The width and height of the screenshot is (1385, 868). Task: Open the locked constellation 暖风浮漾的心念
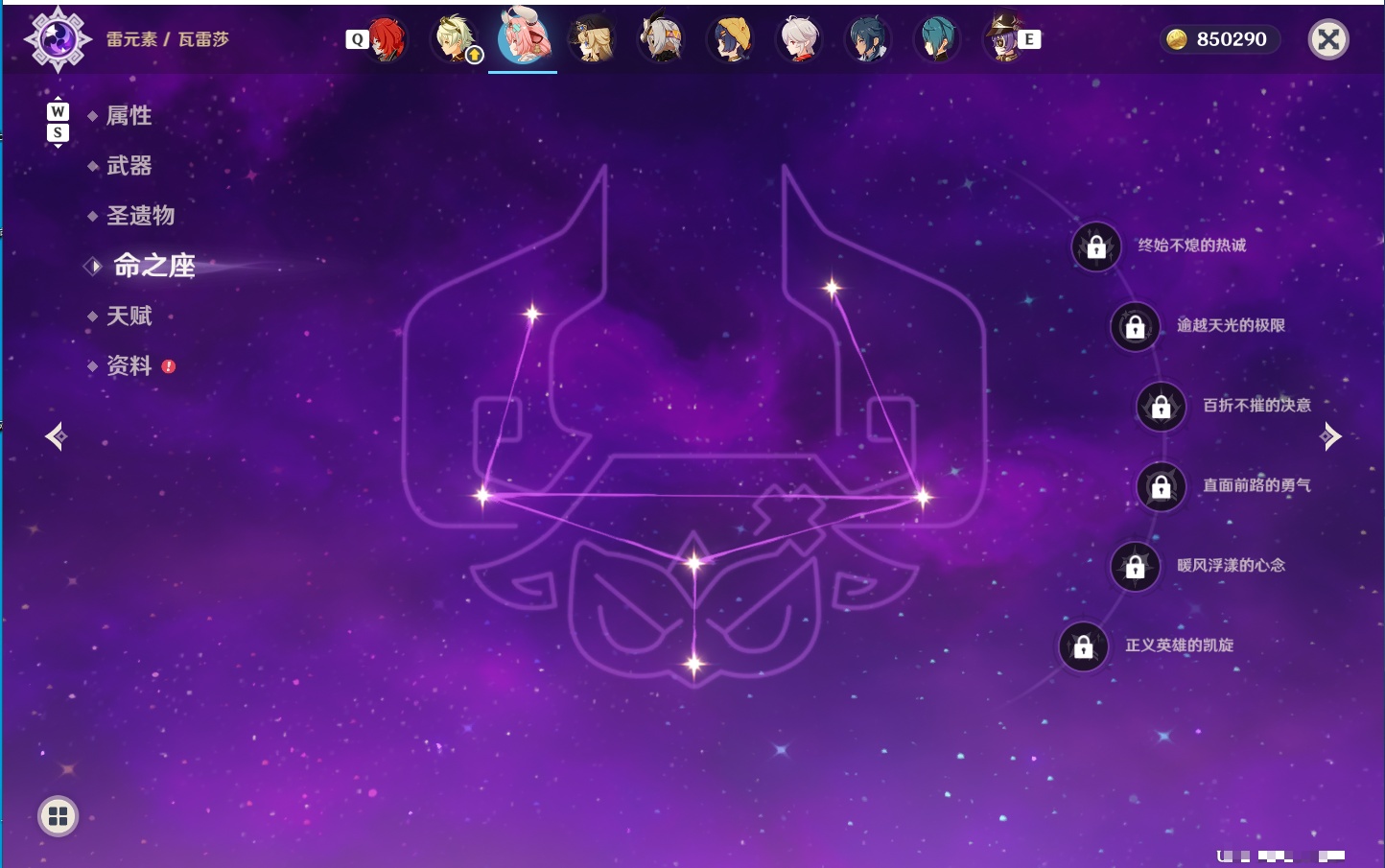pos(1136,566)
